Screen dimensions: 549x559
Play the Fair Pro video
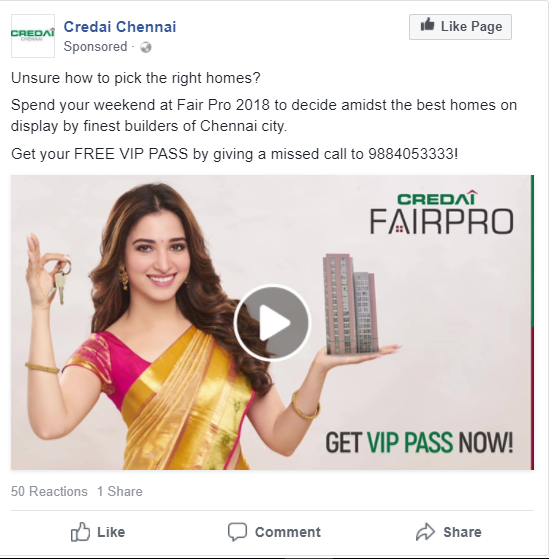coord(272,323)
